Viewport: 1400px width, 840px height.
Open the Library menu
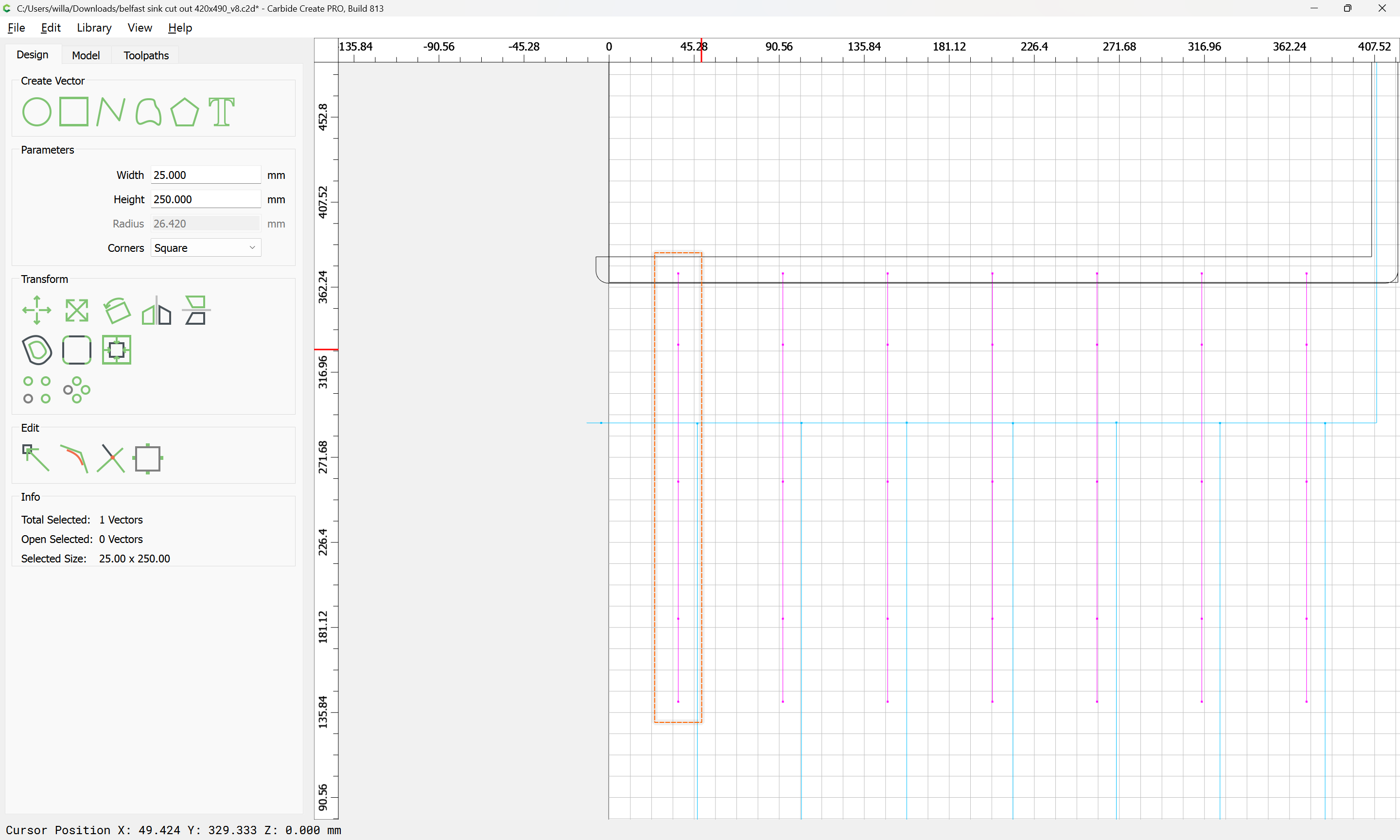[94, 27]
